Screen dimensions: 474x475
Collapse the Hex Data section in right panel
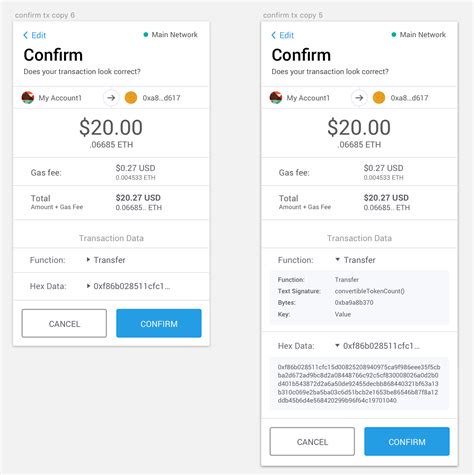click(x=337, y=345)
